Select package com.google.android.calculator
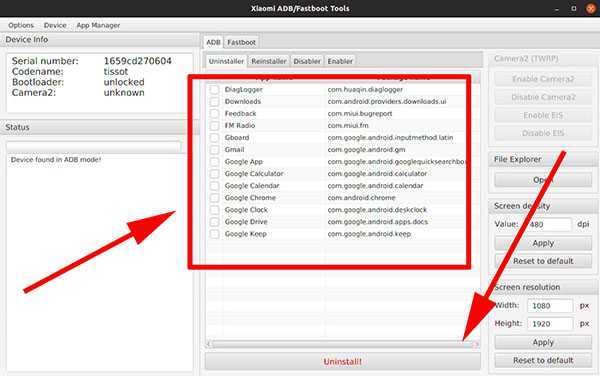 [377, 174]
